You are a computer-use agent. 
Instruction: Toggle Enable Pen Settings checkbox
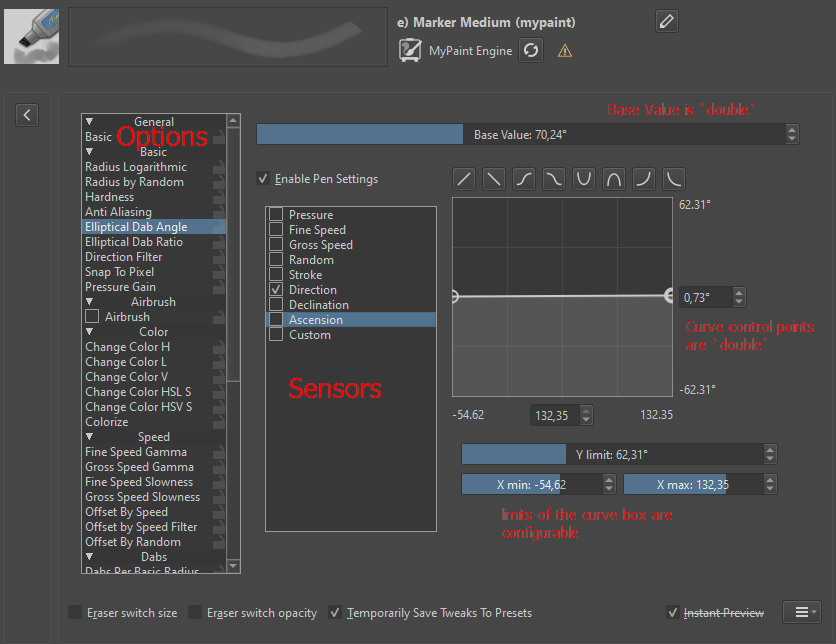click(263, 179)
